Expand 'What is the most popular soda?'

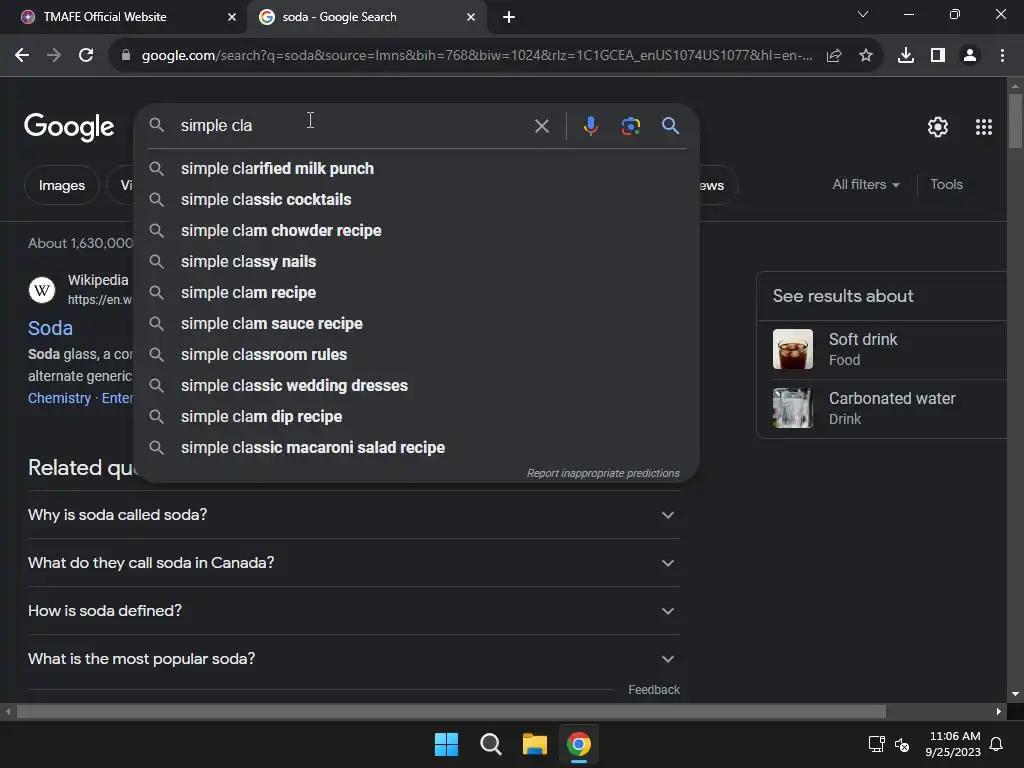tap(353, 659)
